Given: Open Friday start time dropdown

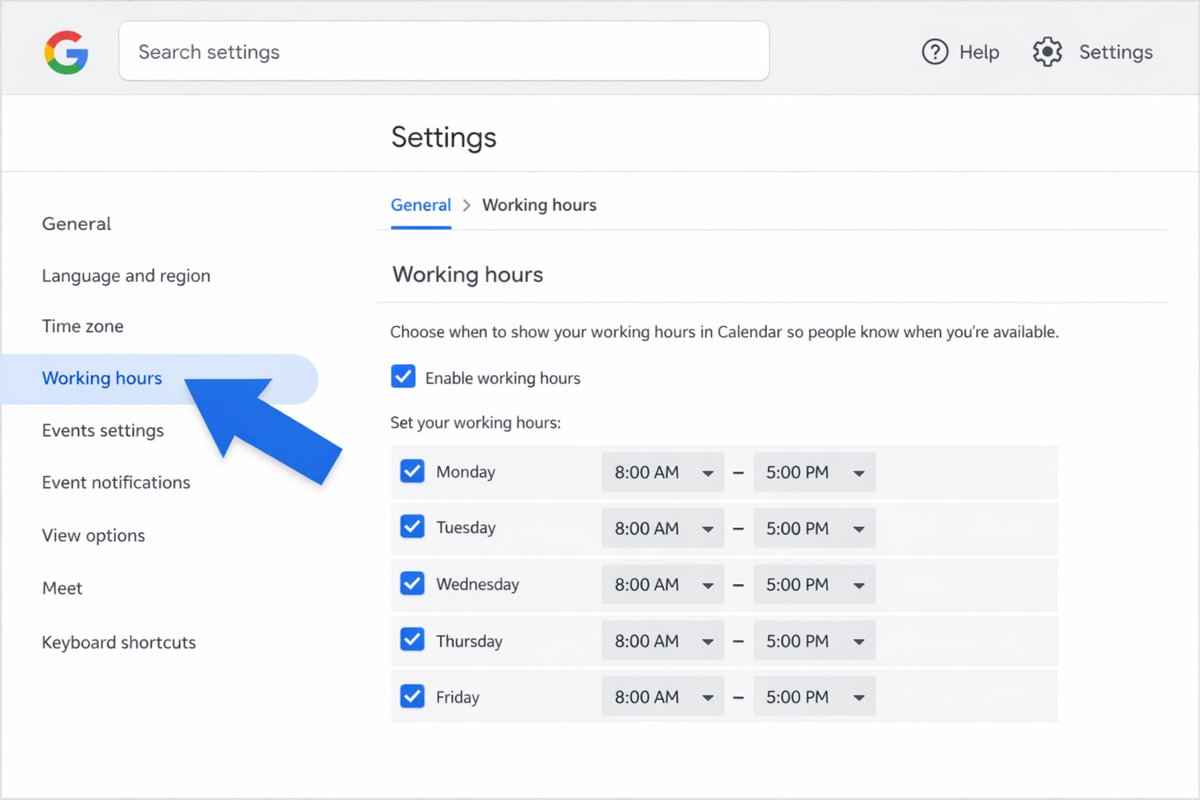Looking at the screenshot, I should pyautogui.click(x=662, y=697).
